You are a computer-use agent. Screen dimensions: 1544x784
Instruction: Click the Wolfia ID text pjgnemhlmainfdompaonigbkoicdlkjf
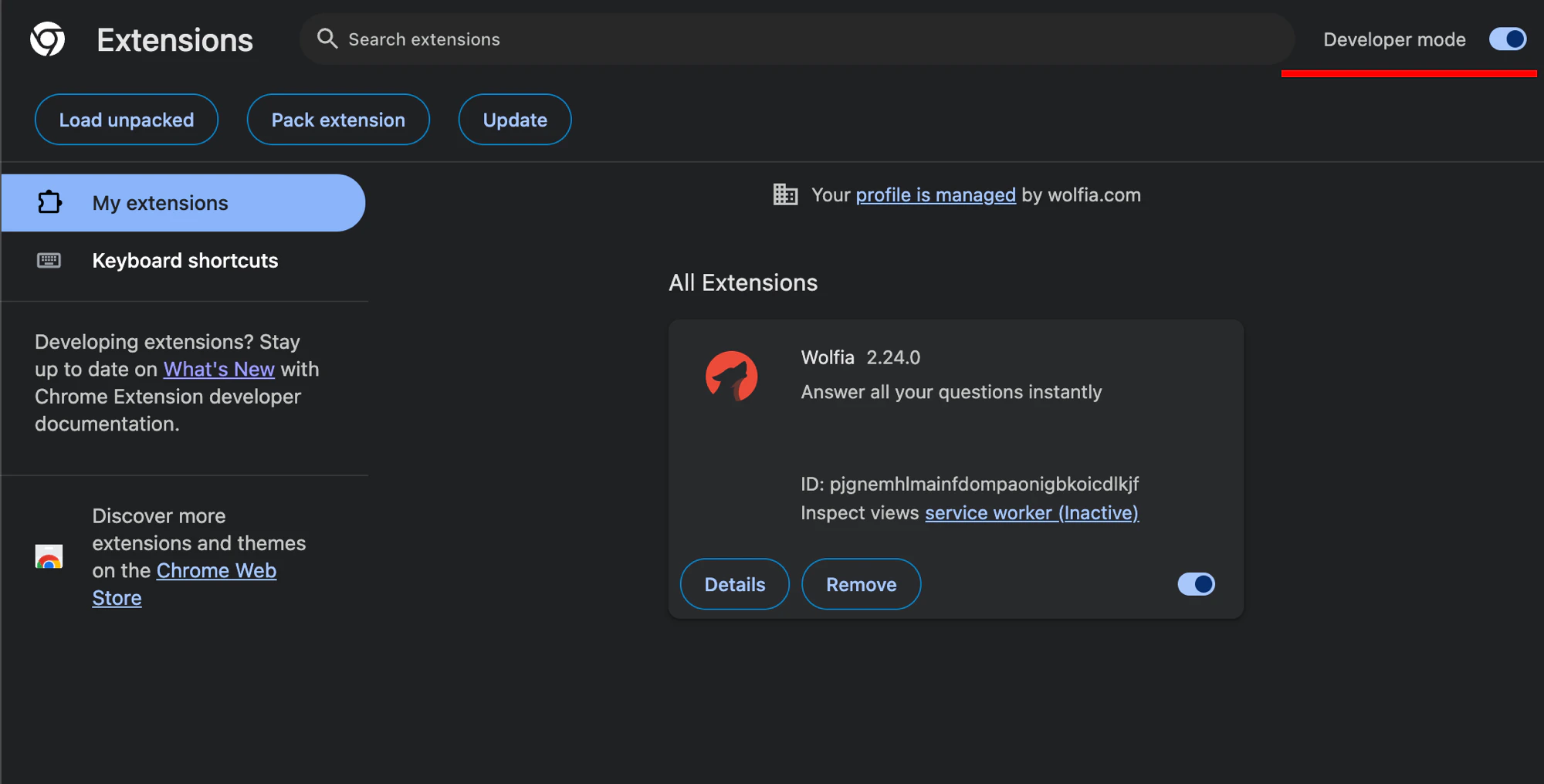click(x=984, y=485)
